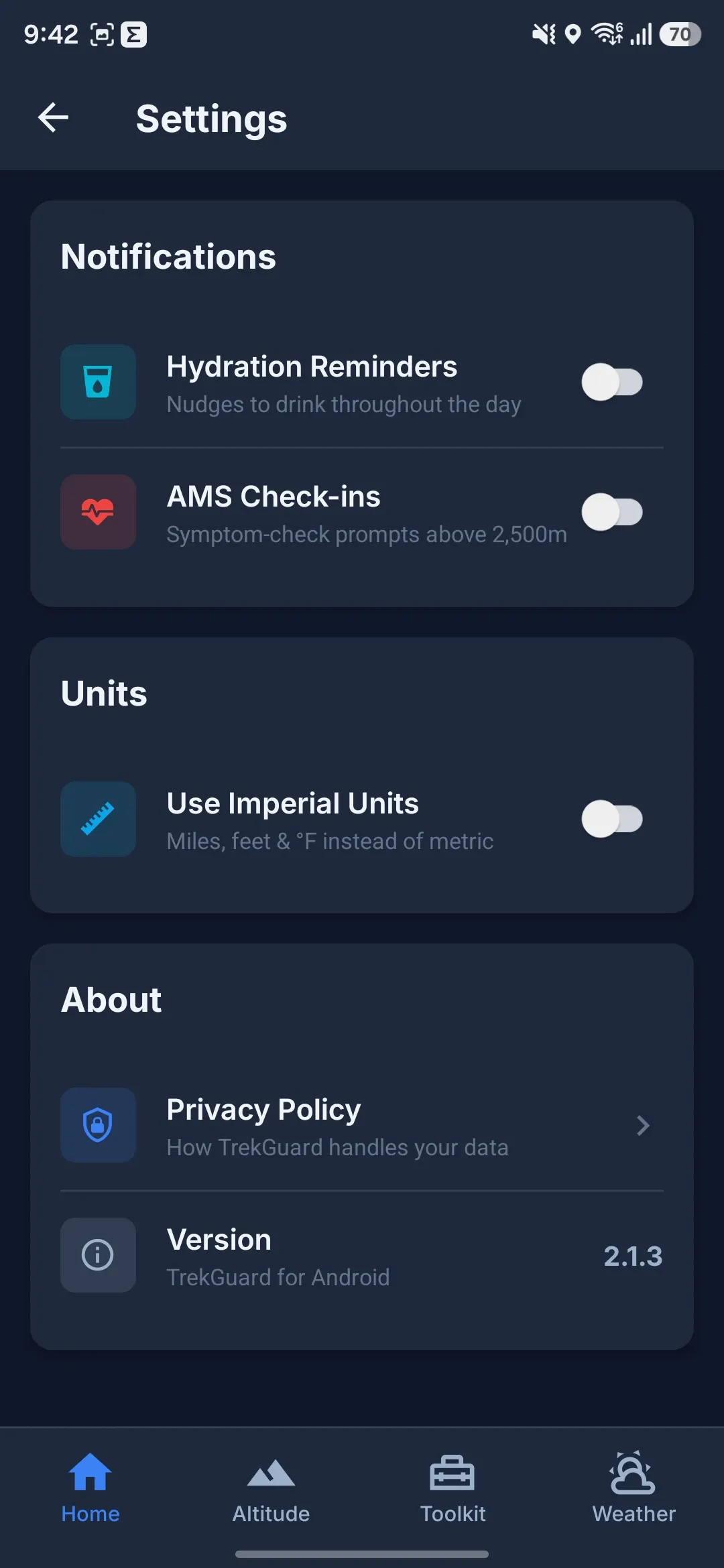Tap the bottom gesture navigation bar
Screen dimensions: 724x1568
point(362,1554)
